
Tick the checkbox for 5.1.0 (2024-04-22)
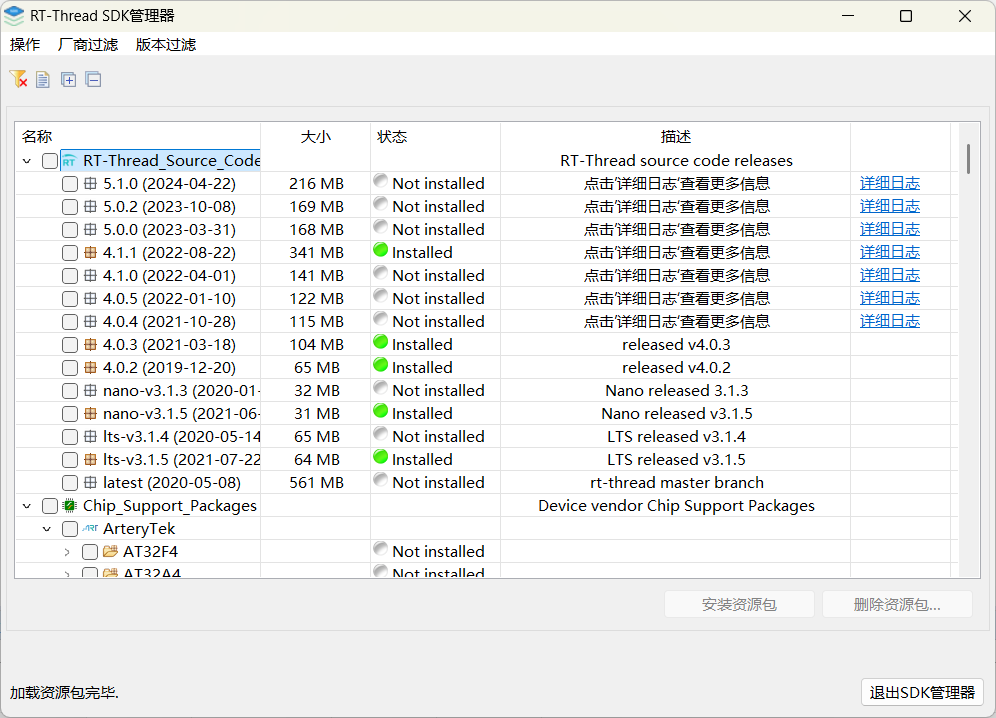[70, 184]
